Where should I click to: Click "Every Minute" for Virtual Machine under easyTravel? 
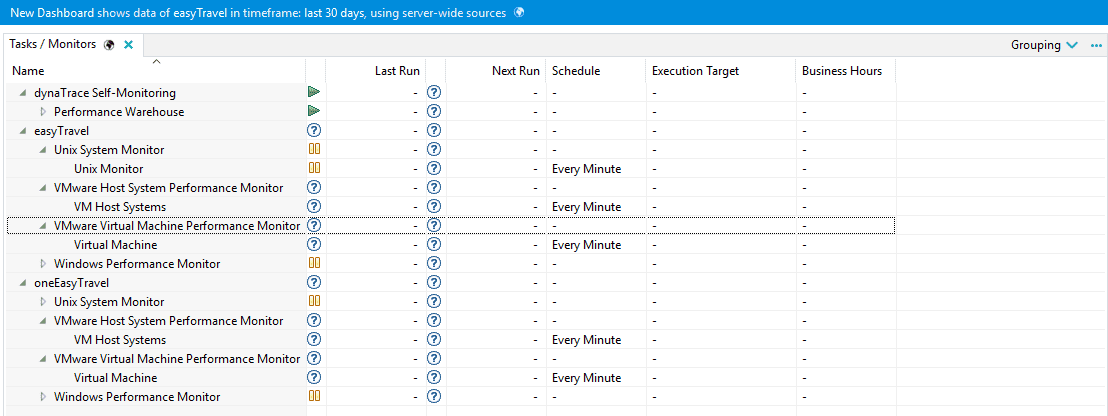pos(587,244)
